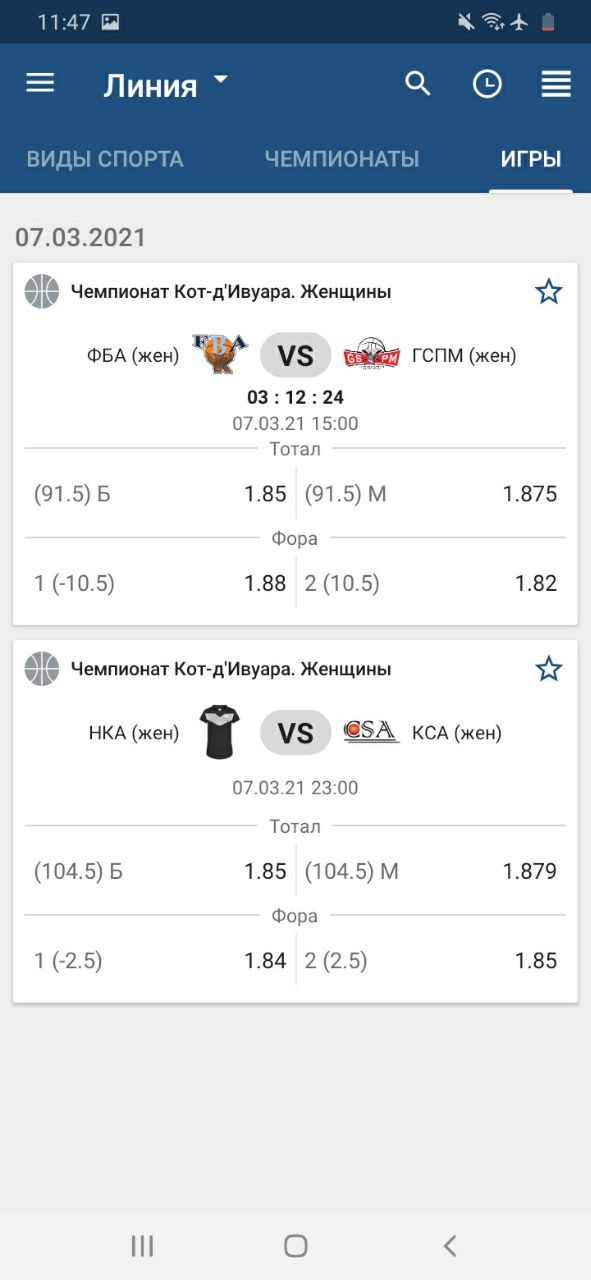Tap the Android back navigation button

pos(450,1245)
